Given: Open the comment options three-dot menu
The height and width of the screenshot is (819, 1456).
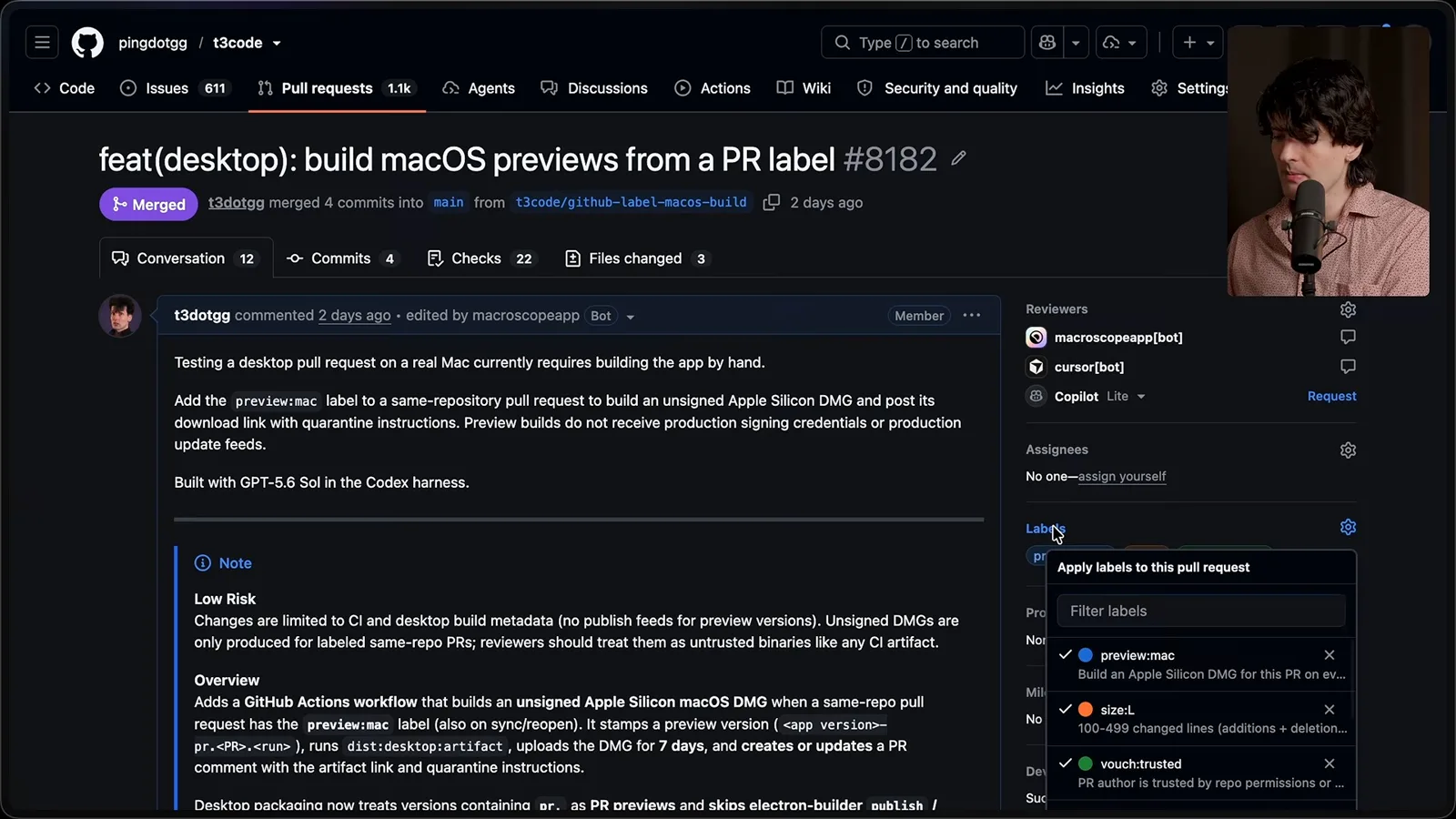Looking at the screenshot, I should click(972, 315).
